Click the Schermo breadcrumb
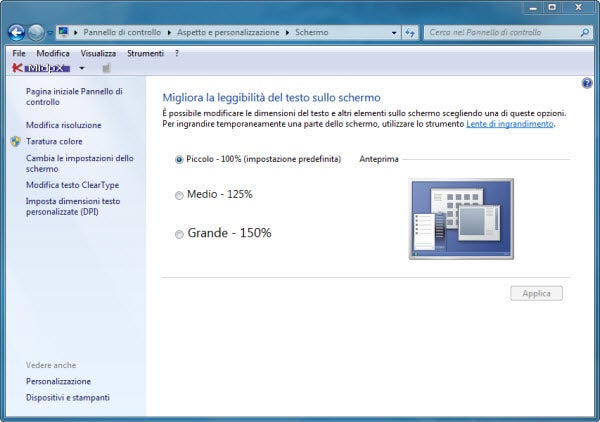 point(311,33)
